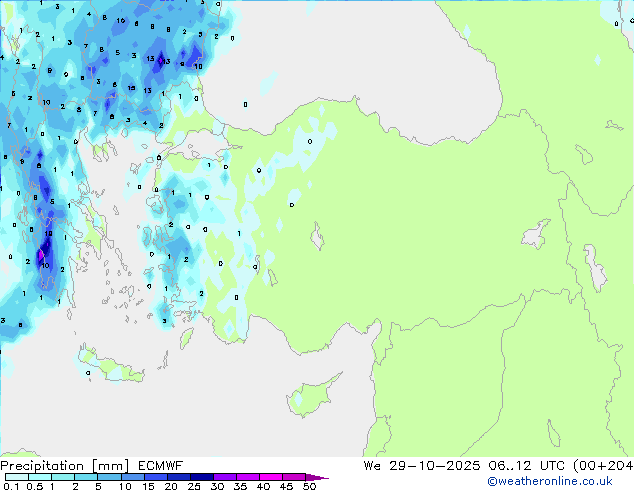Click the 40–45 mm magenta legend box
The width and height of the screenshot is (634, 490).
point(271,477)
